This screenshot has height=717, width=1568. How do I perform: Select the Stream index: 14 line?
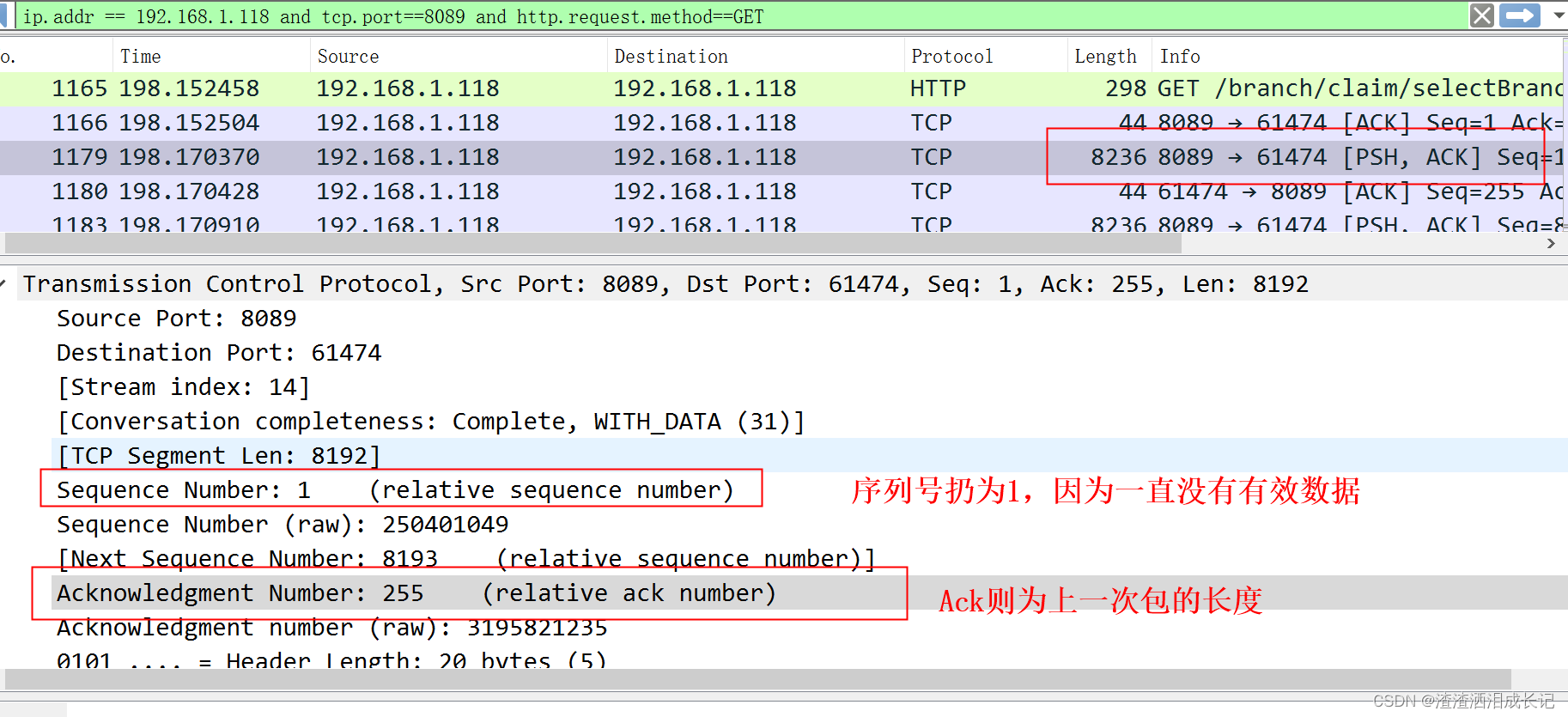point(183,387)
